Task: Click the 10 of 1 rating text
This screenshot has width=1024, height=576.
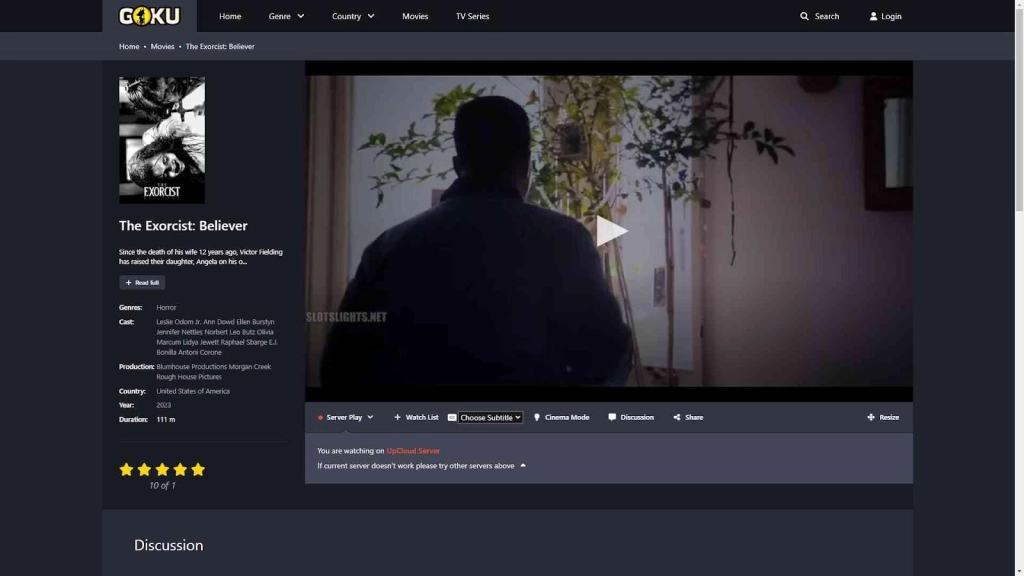Action: [x=162, y=485]
